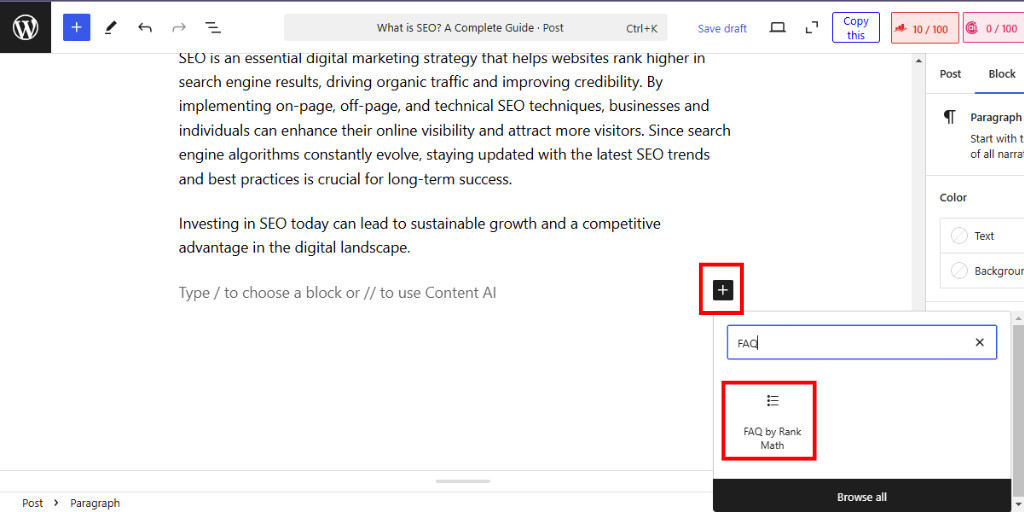
Task: Select Paragraph in the bottom breadcrumb
Action: coord(95,503)
